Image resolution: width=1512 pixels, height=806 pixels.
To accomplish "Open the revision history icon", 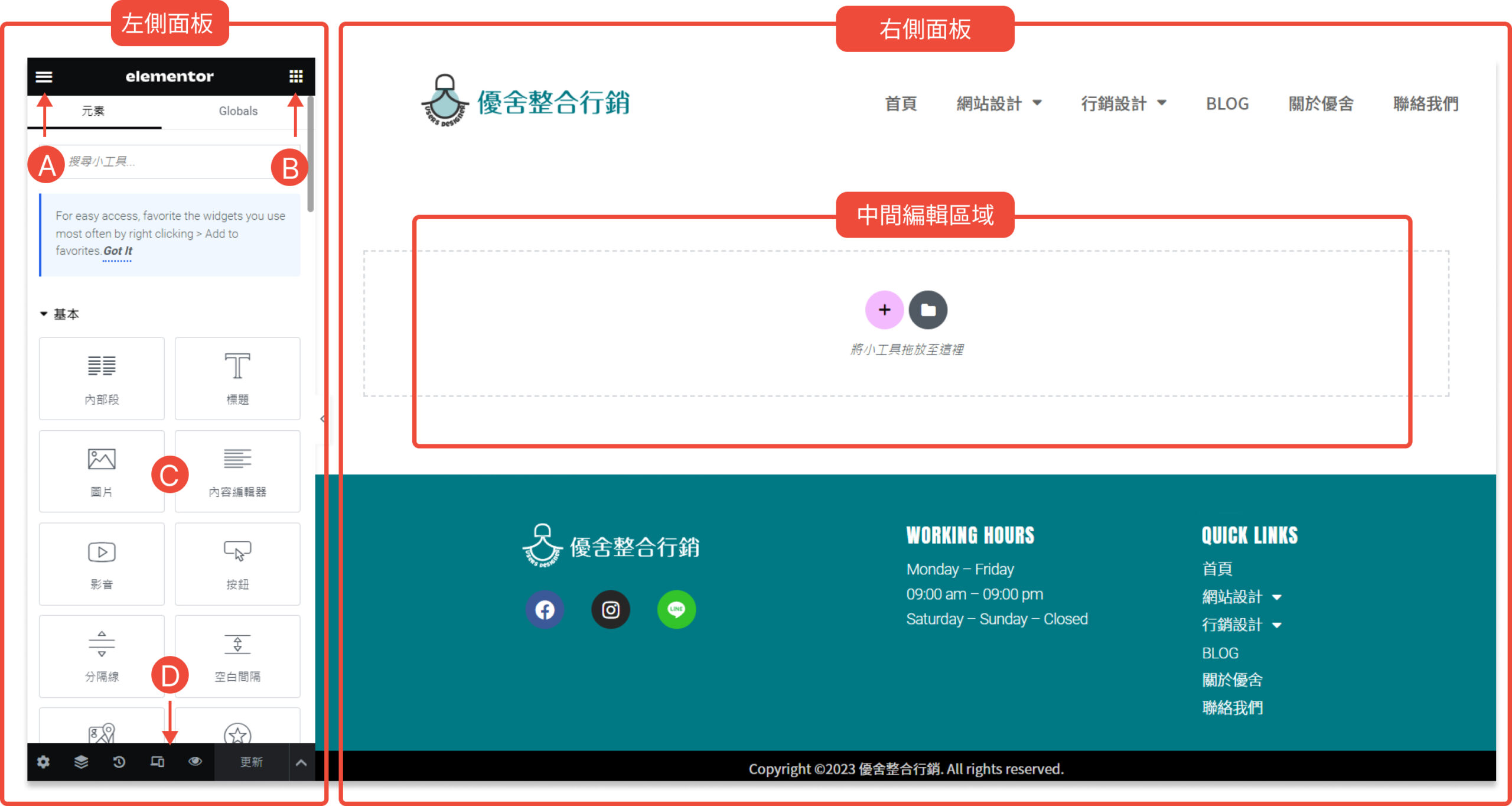I will pos(119,762).
